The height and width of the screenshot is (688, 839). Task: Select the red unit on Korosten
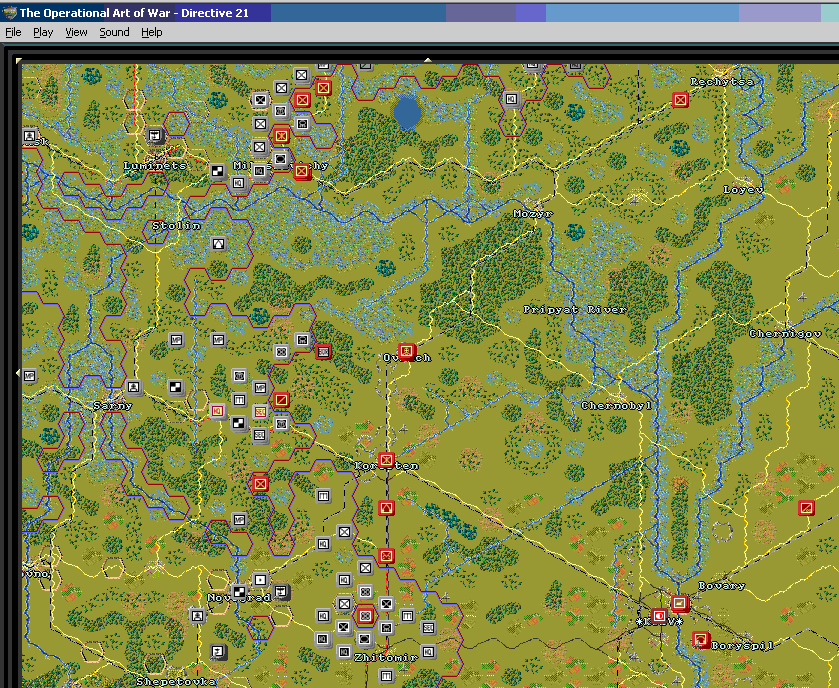(386, 460)
